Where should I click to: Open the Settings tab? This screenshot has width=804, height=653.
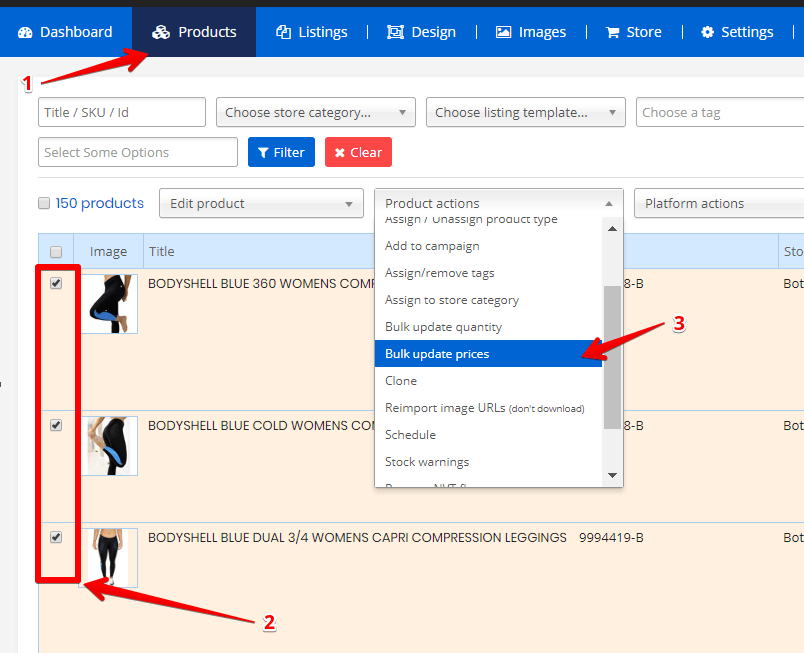737,32
